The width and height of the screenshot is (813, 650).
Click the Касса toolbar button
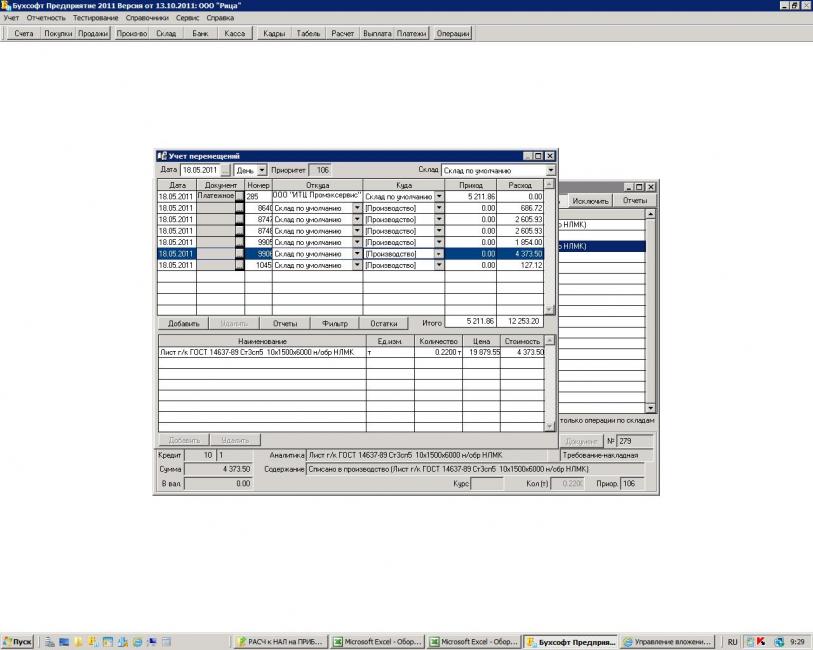[235, 33]
